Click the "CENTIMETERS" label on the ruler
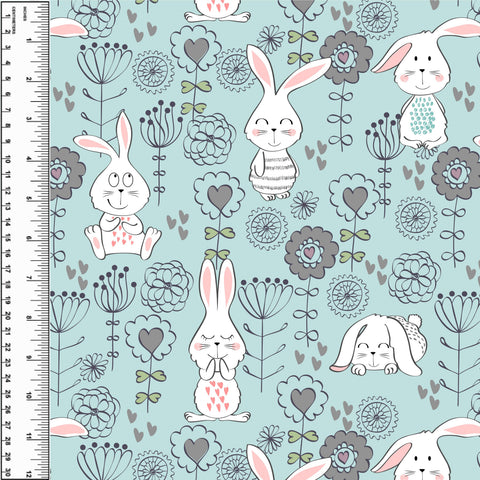 tap(13, 20)
